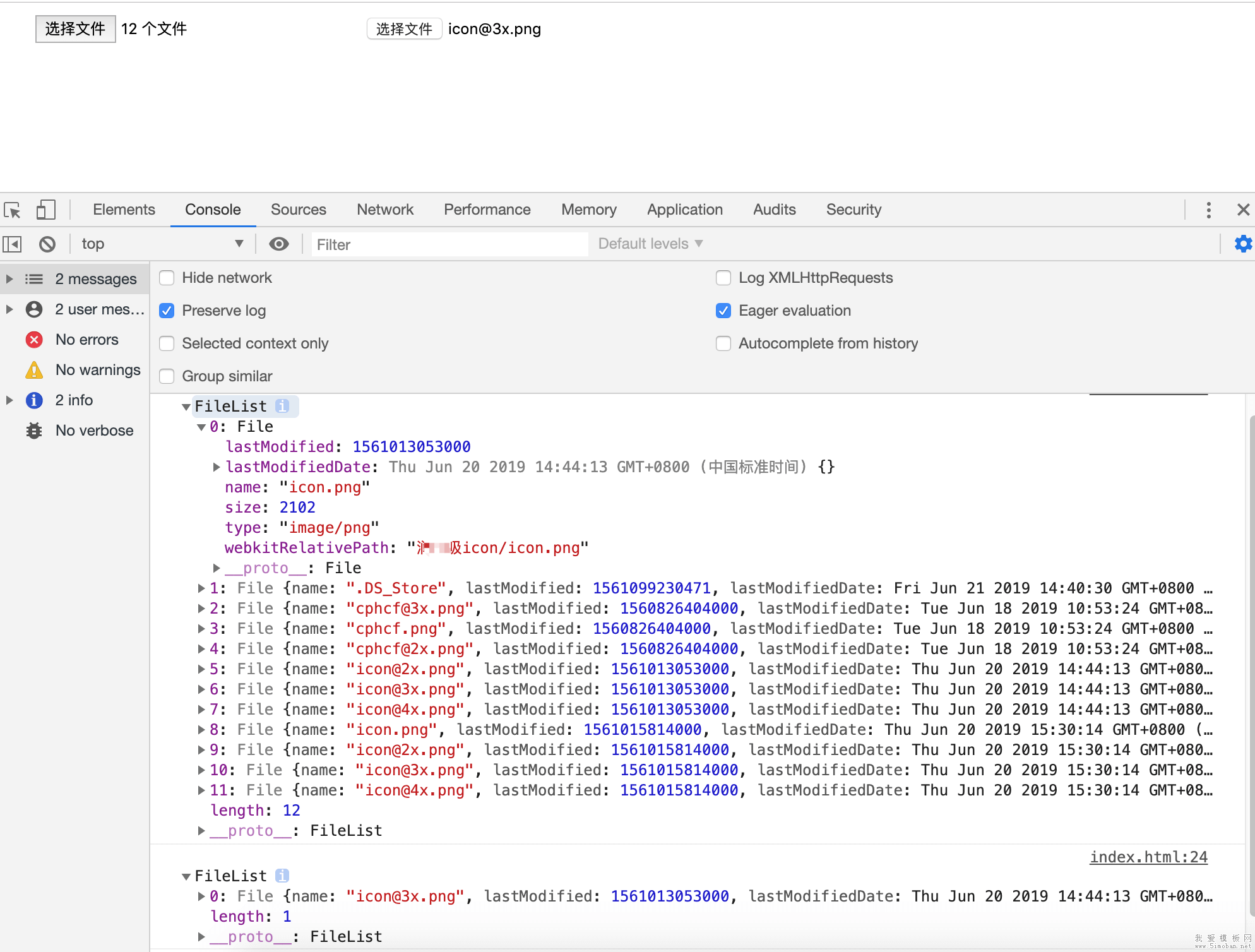Enable the Hide network checkbox

[167, 278]
